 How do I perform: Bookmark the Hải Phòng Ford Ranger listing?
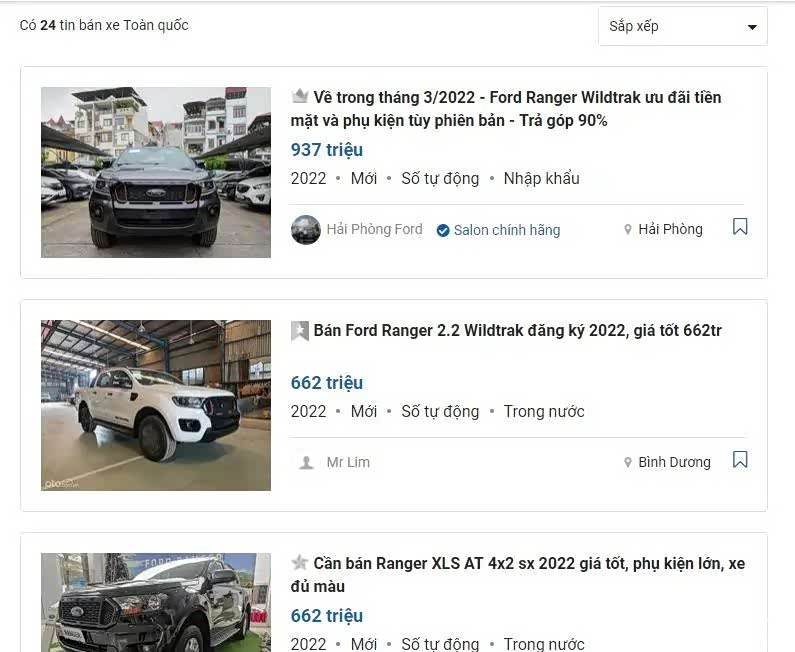click(740, 227)
